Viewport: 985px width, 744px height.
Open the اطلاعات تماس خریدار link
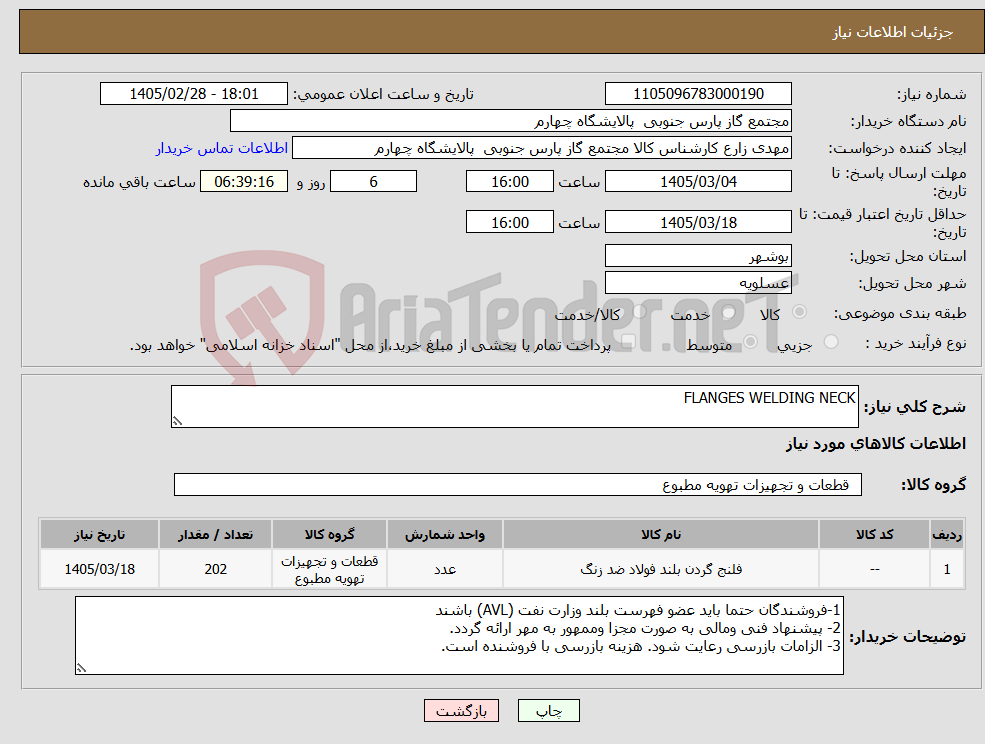click(222, 148)
